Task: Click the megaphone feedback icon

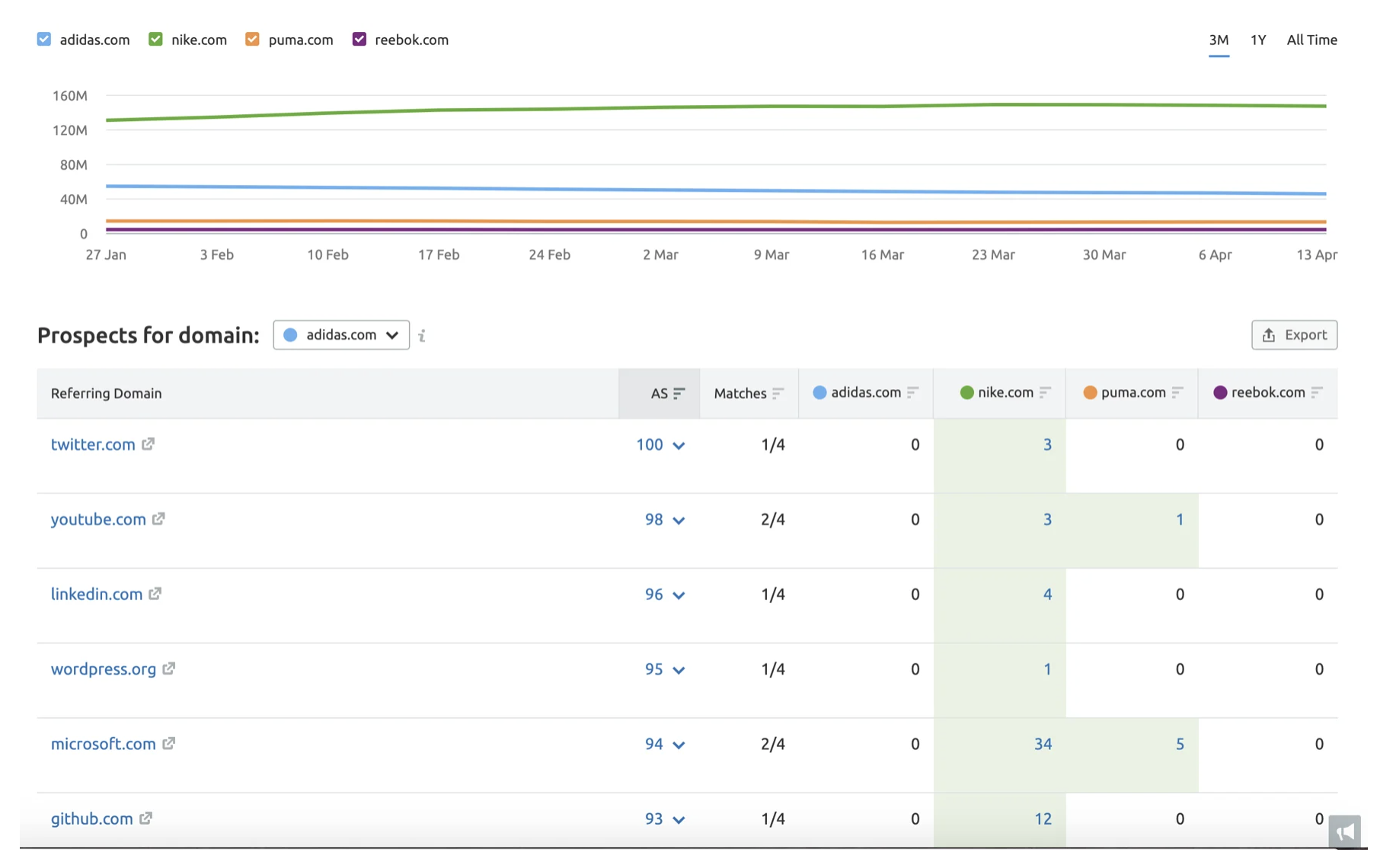Action: tap(1344, 831)
